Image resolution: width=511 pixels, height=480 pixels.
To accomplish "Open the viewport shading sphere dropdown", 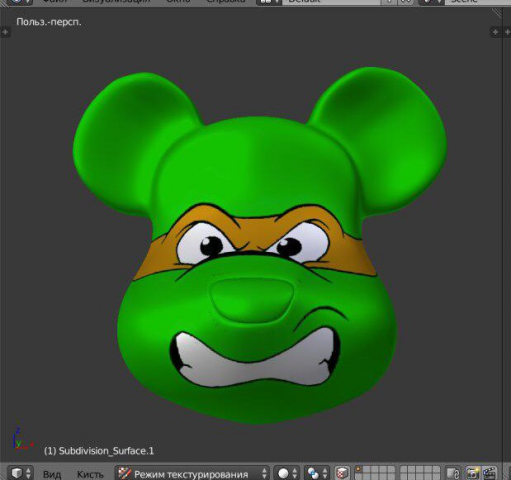I will 286,473.
